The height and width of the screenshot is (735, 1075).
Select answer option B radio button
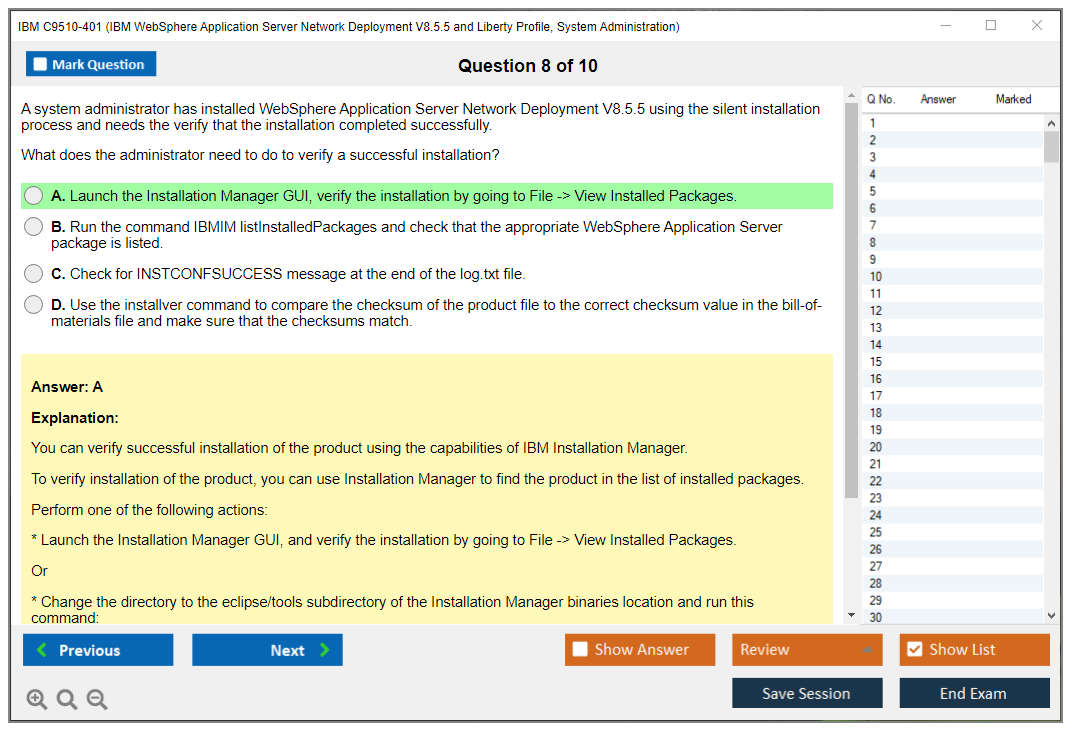coord(34,227)
